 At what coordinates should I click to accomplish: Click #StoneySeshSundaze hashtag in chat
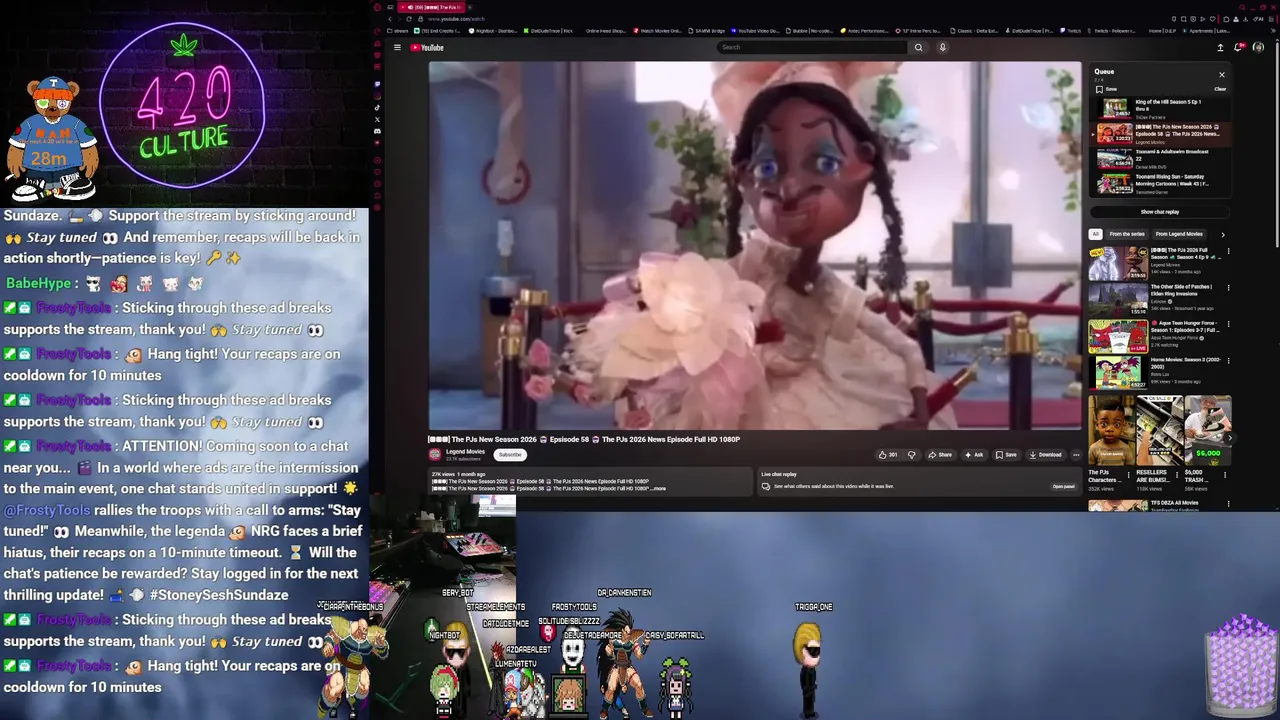coord(219,595)
